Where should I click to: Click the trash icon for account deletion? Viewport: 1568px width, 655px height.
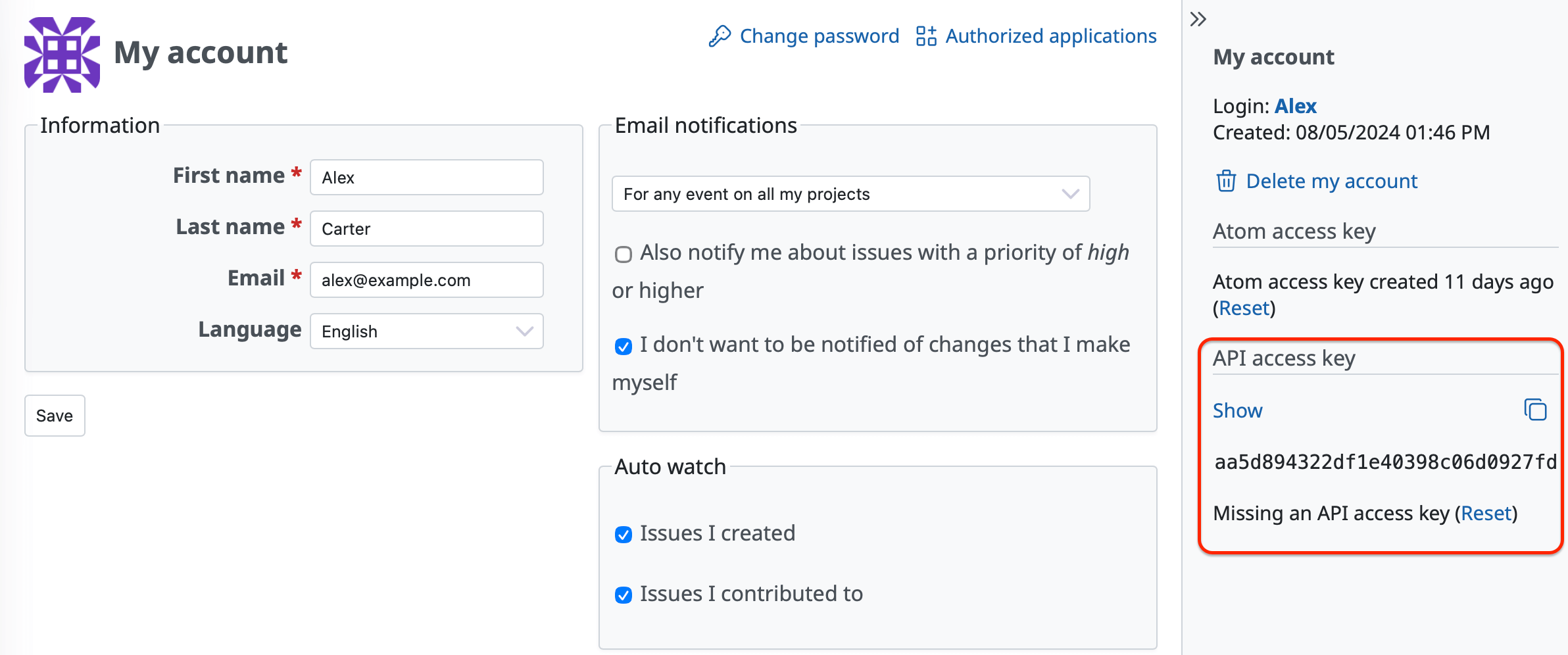tap(1226, 181)
